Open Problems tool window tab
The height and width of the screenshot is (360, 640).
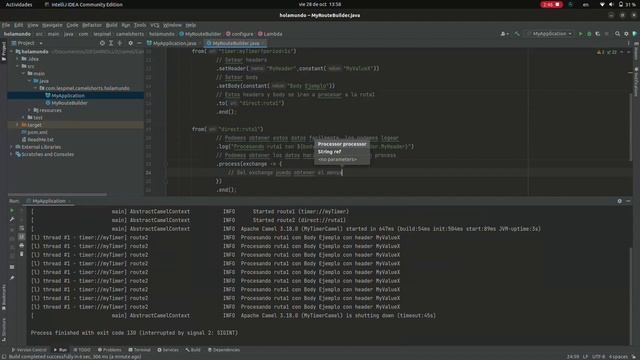click(x=110, y=350)
